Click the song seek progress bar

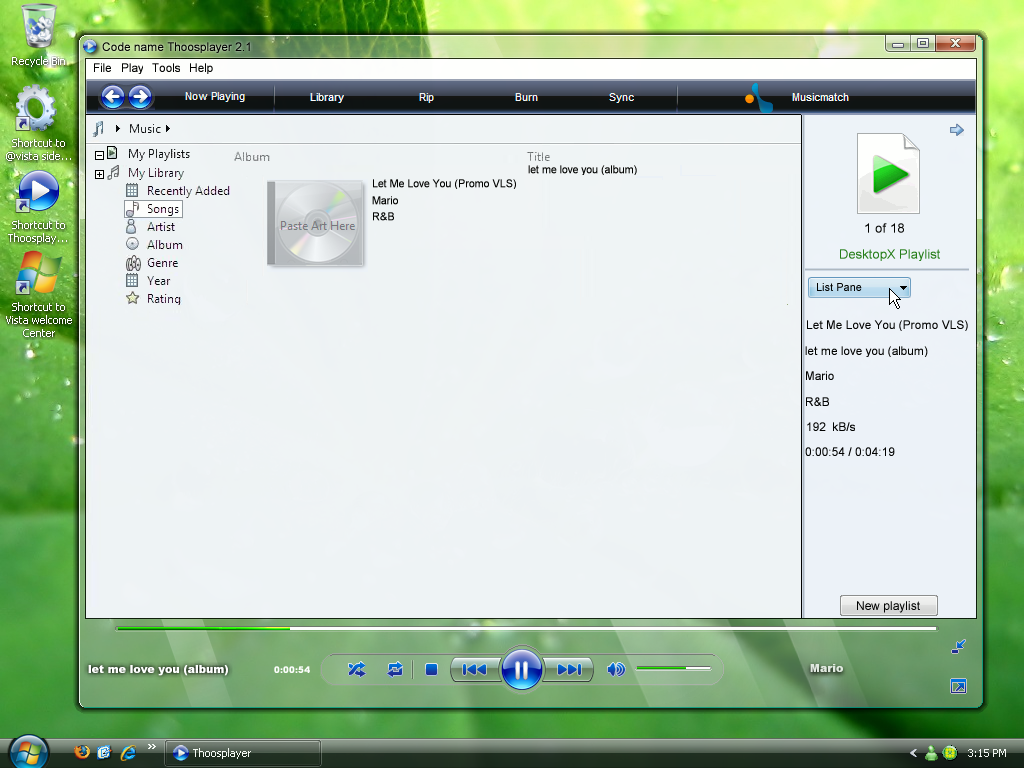pos(526,628)
